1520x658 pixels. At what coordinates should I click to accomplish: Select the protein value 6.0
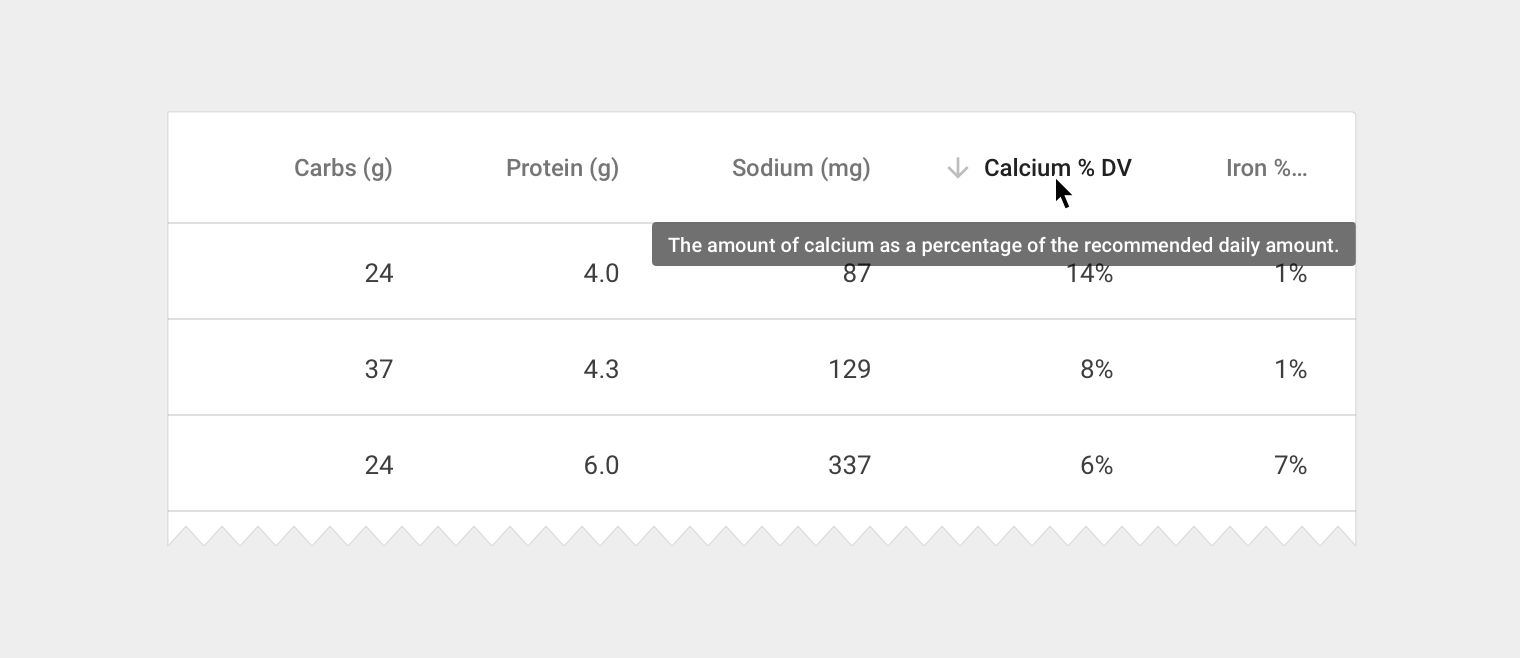point(601,465)
